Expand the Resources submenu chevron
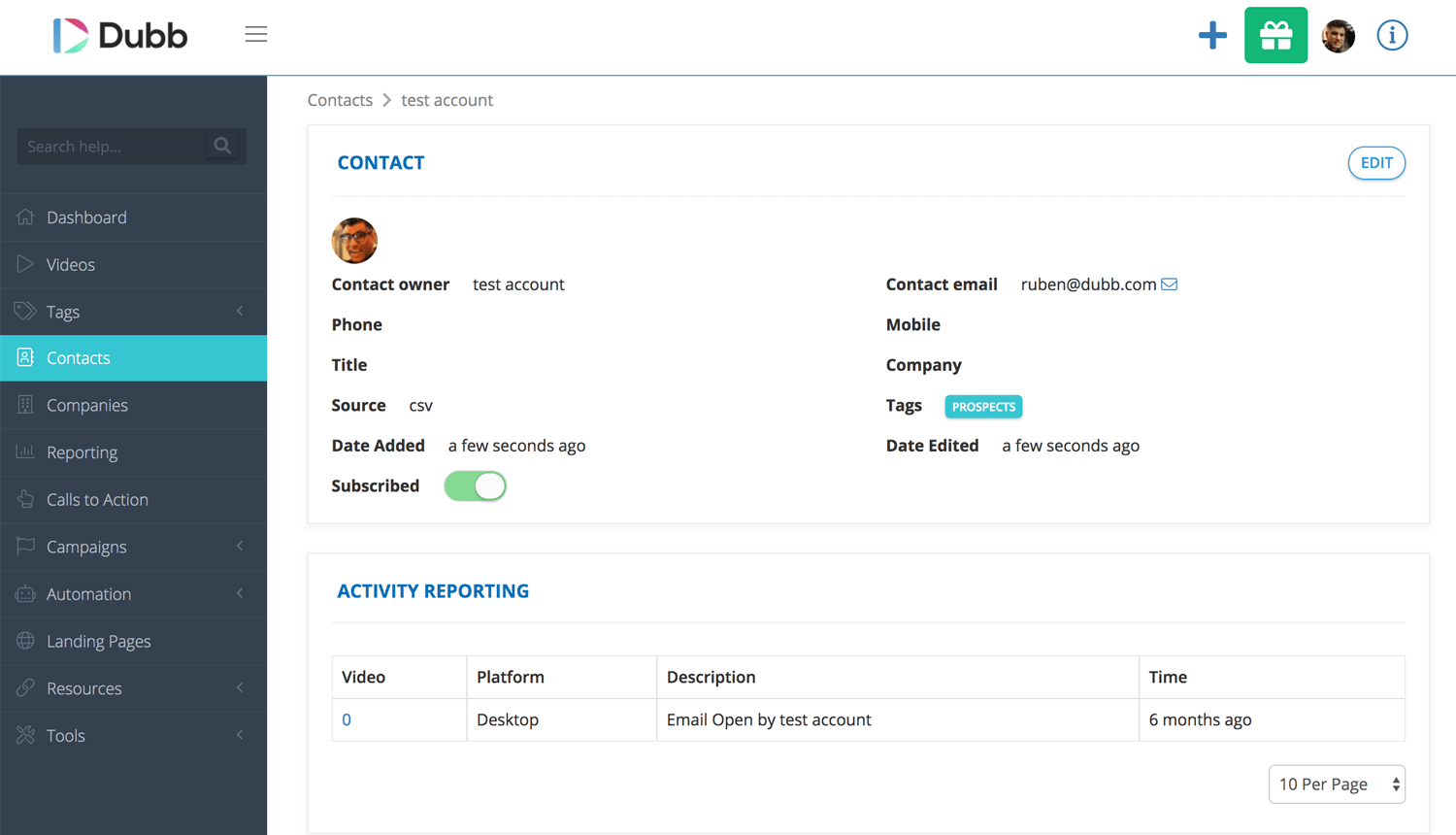The image size is (1456, 835). pyautogui.click(x=240, y=687)
